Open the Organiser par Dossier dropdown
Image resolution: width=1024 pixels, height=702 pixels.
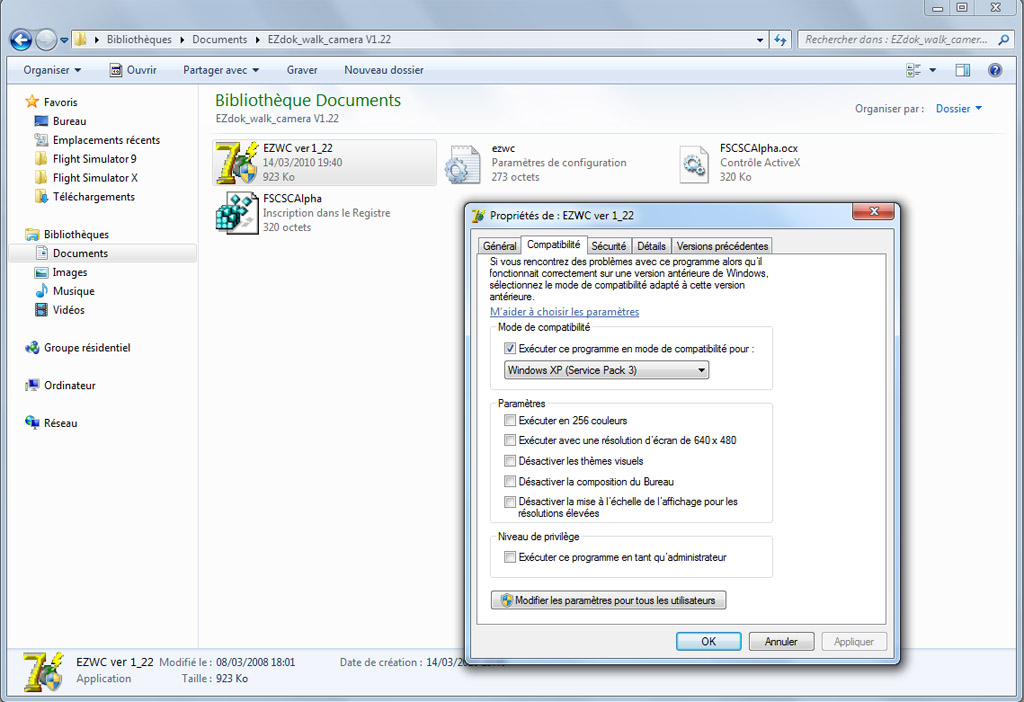(959, 109)
